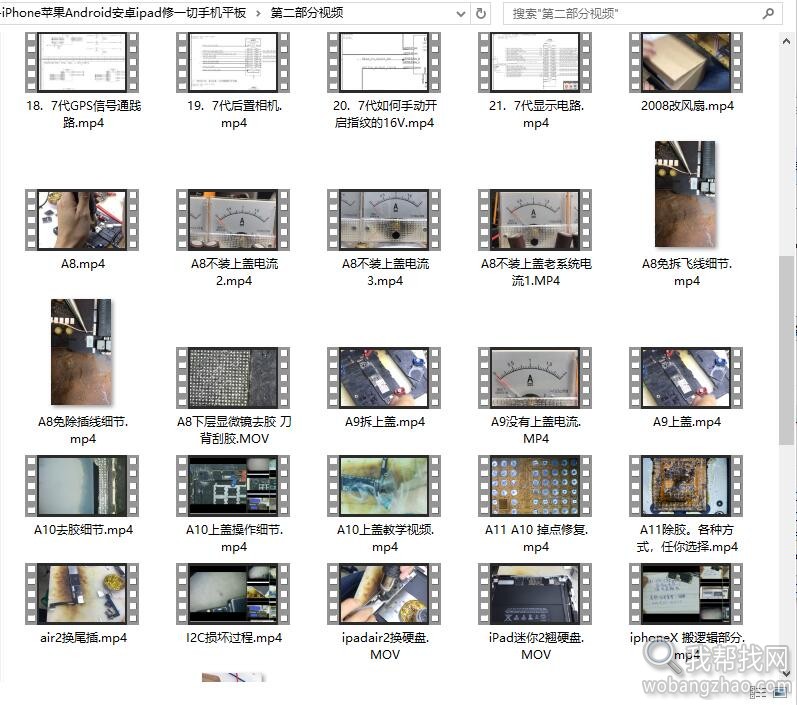Click file name label I2C损坏过程.mp4
The image size is (797, 705).
(234, 637)
